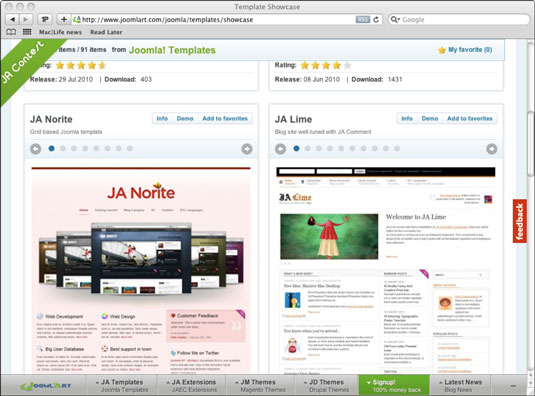535x396 pixels.
Task: Go to next JA Lime slide arrow
Action: click(491, 149)
